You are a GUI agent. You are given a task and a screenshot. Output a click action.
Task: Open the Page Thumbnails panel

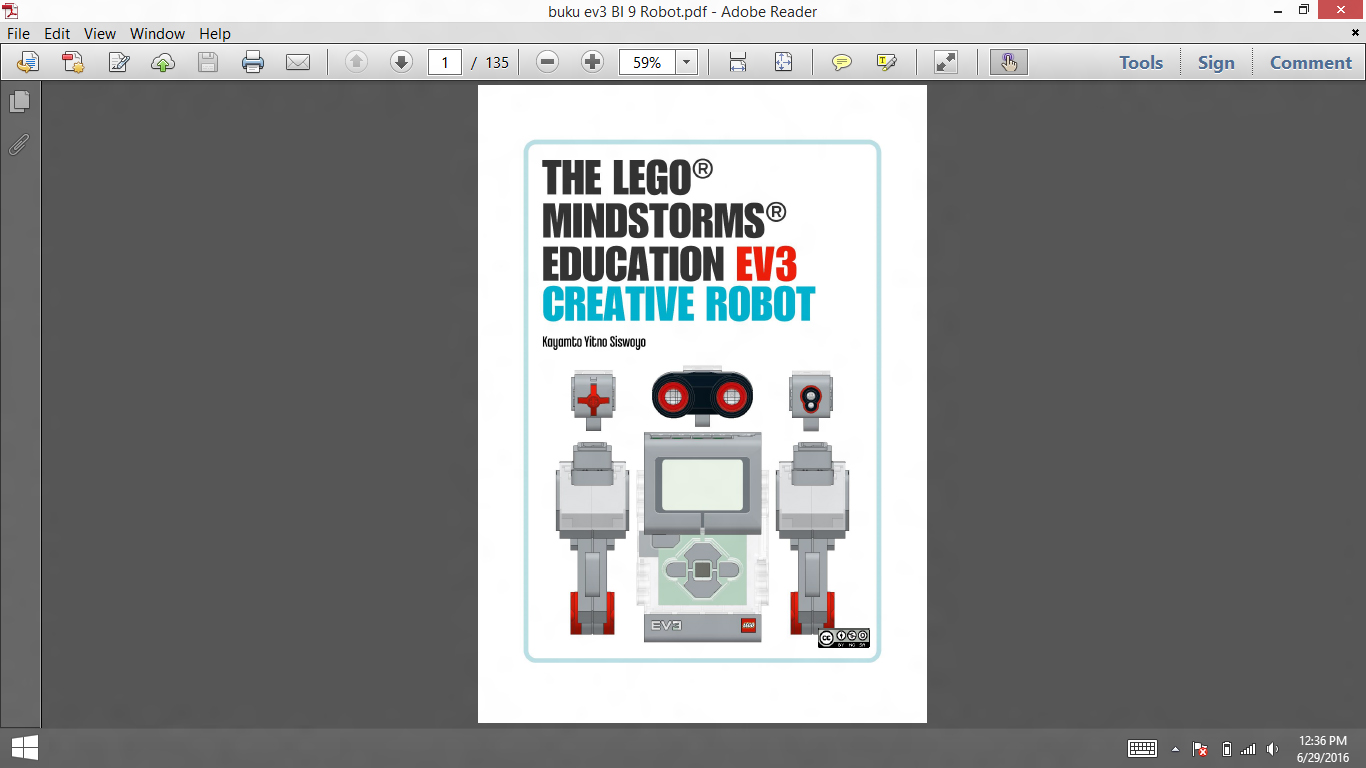coord(19,101)
